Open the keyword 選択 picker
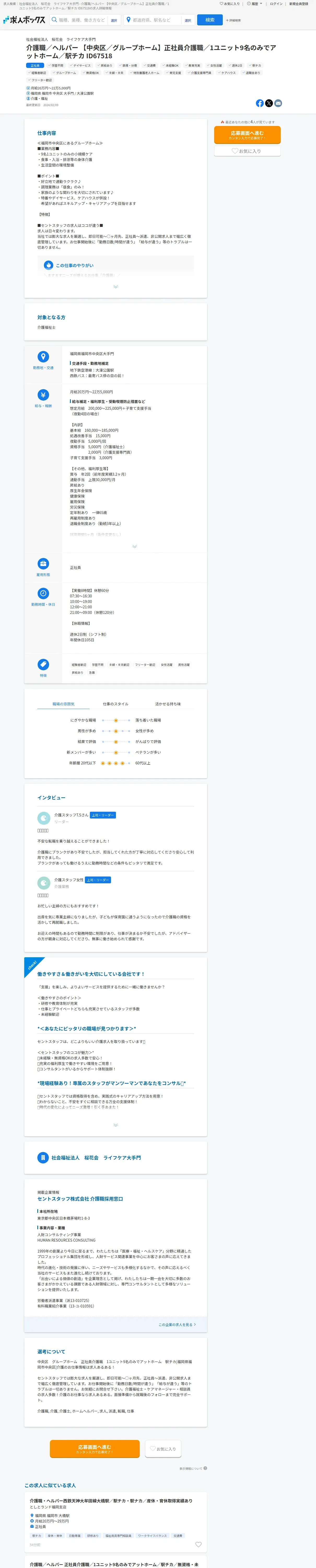316x1568 pixels. click(x=114, y=20)
